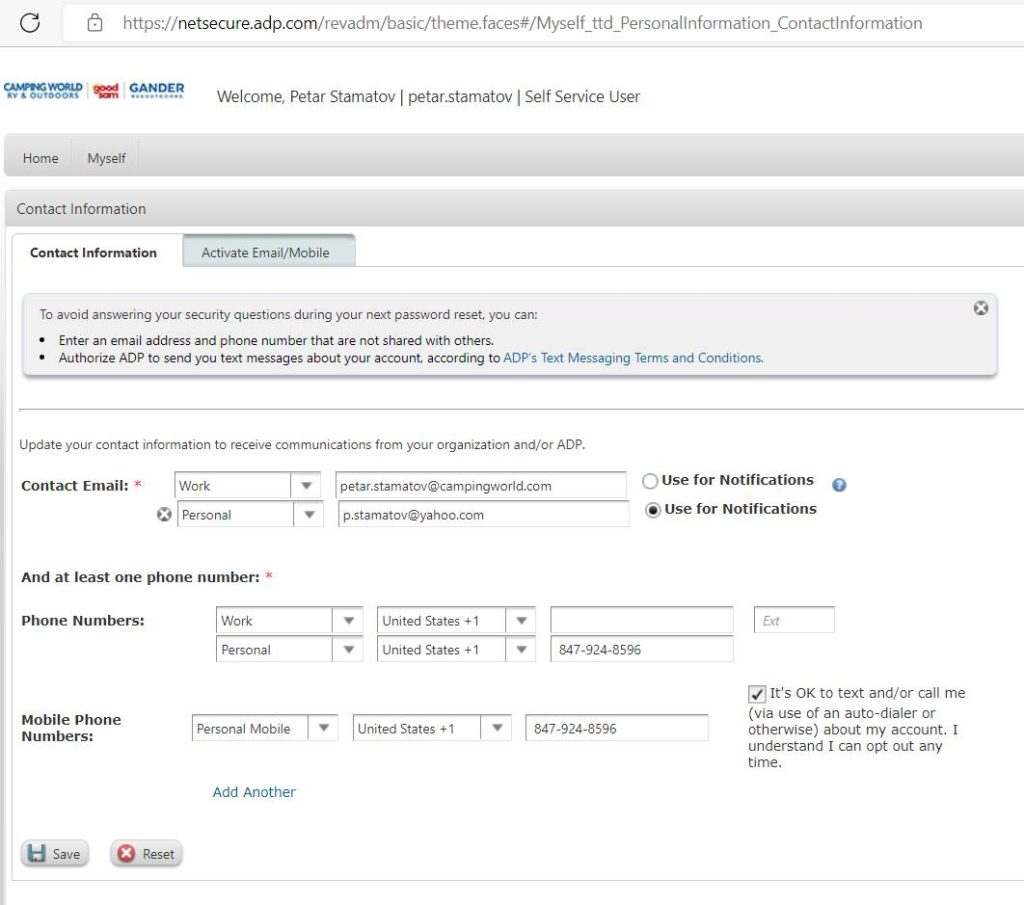Open ADP's Text Messaging Terms and Conditions link
Image resolution: width=1024 pixels, height=905 pixels.
[x=632, y=357]
